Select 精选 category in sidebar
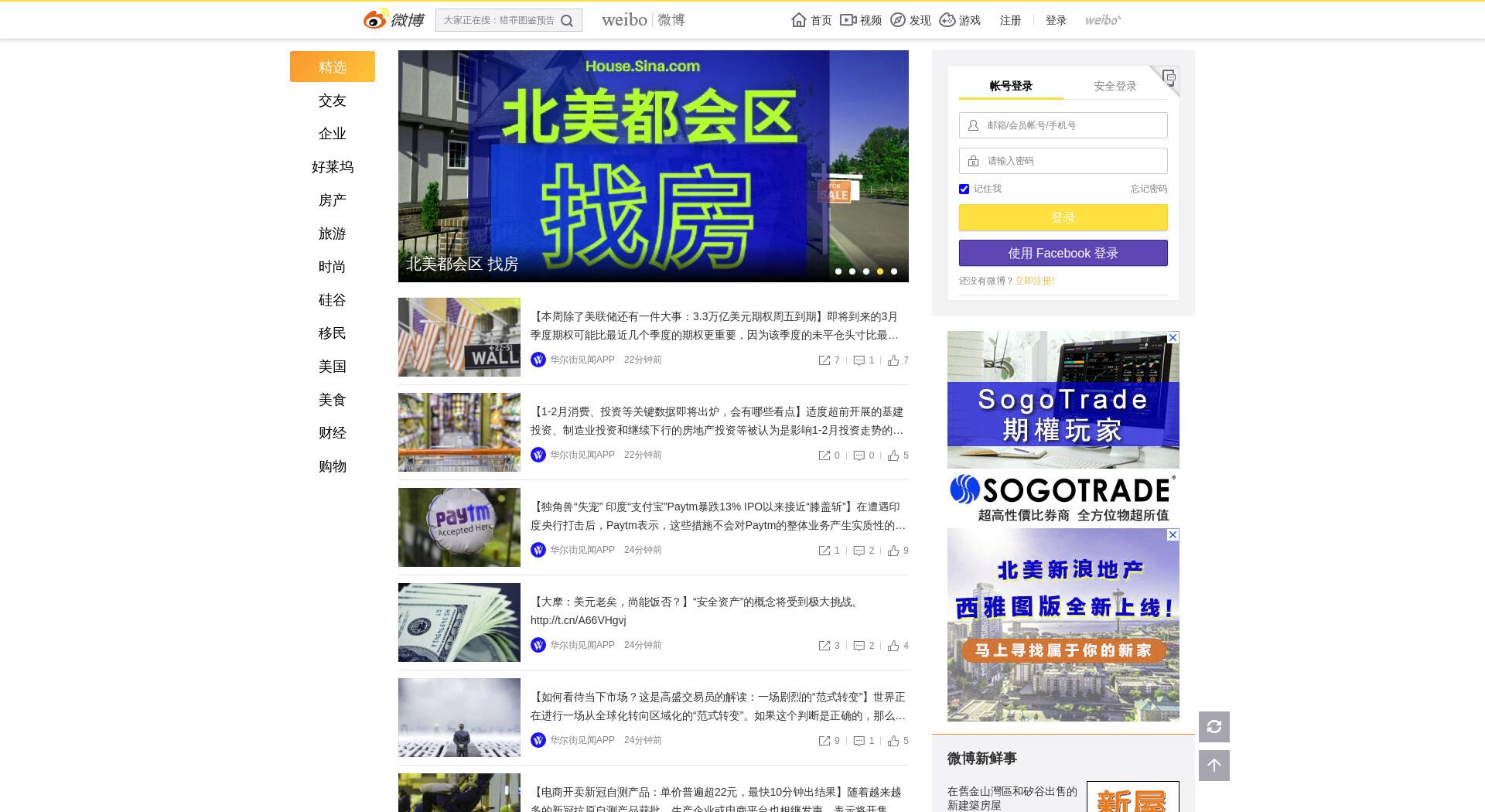This screenshot has width=1485, height=812. click(333, 67)
